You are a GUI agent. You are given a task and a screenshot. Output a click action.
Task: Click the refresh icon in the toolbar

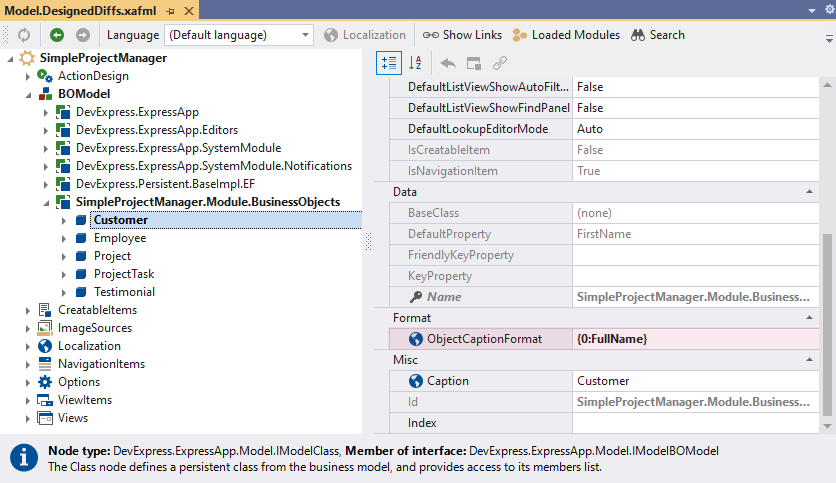[24, 35]
